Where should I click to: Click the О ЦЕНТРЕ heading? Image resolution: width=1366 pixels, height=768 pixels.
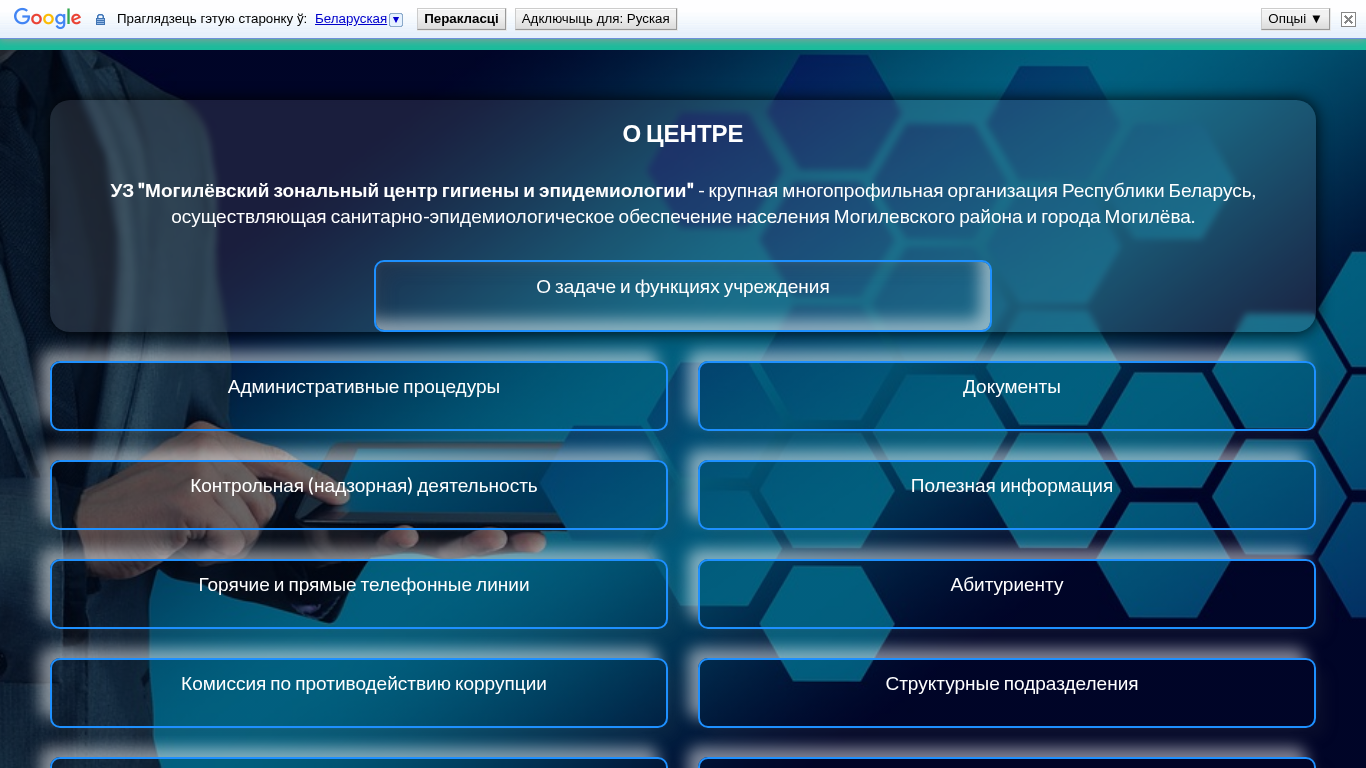pos(683,134)
